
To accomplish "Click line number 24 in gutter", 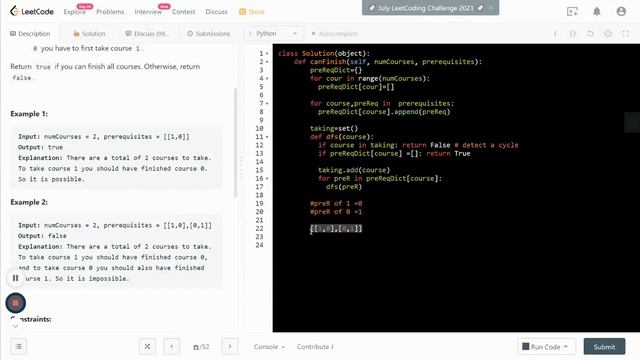I will 259,245.
